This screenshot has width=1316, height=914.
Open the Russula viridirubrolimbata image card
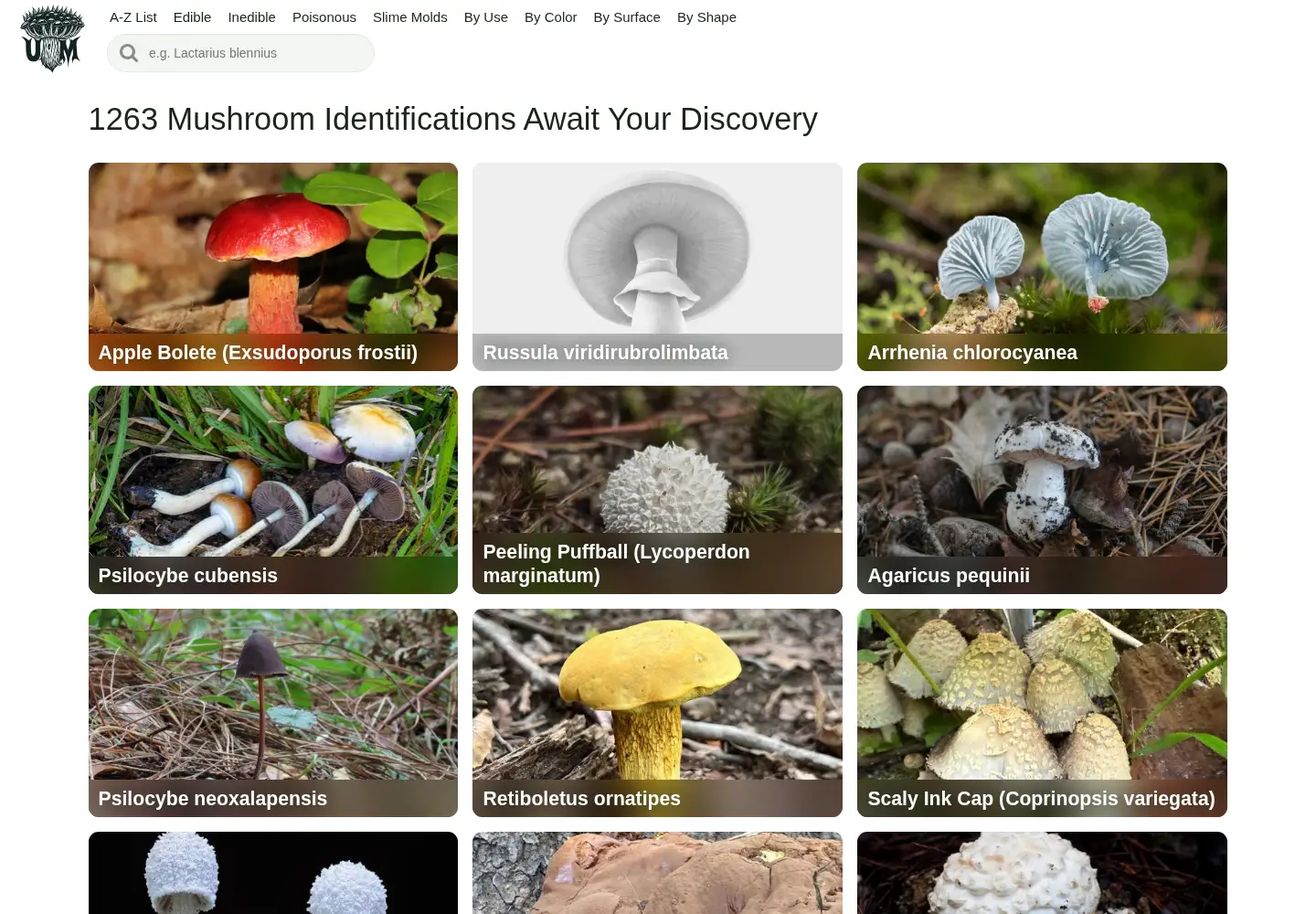point(657,267)
